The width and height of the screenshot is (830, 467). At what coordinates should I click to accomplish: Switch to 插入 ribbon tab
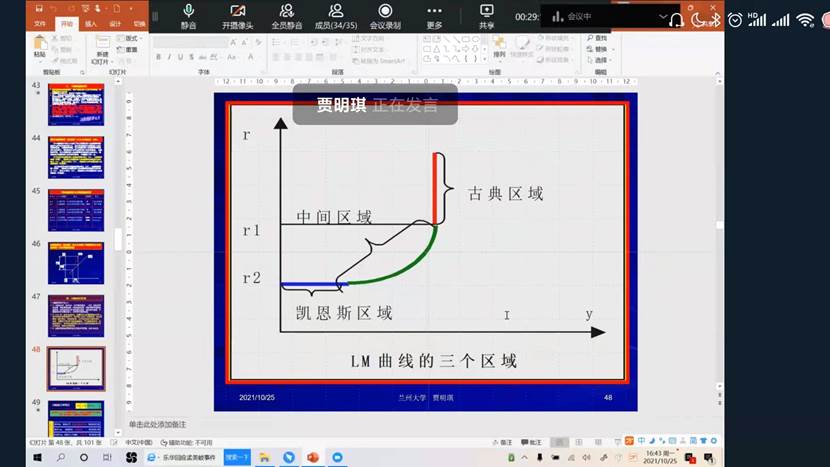coord(91,23)
